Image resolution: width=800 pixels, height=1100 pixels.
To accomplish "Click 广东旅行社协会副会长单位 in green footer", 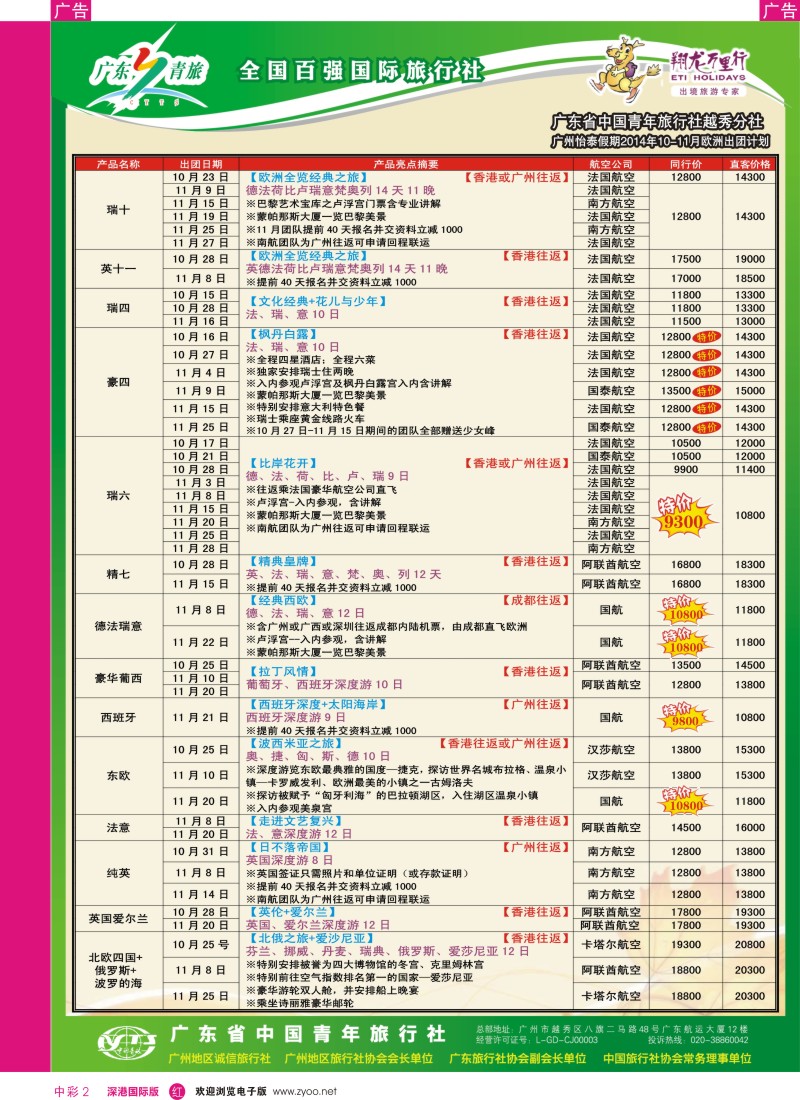I will pyautogui.click(x=517, y=1058).
